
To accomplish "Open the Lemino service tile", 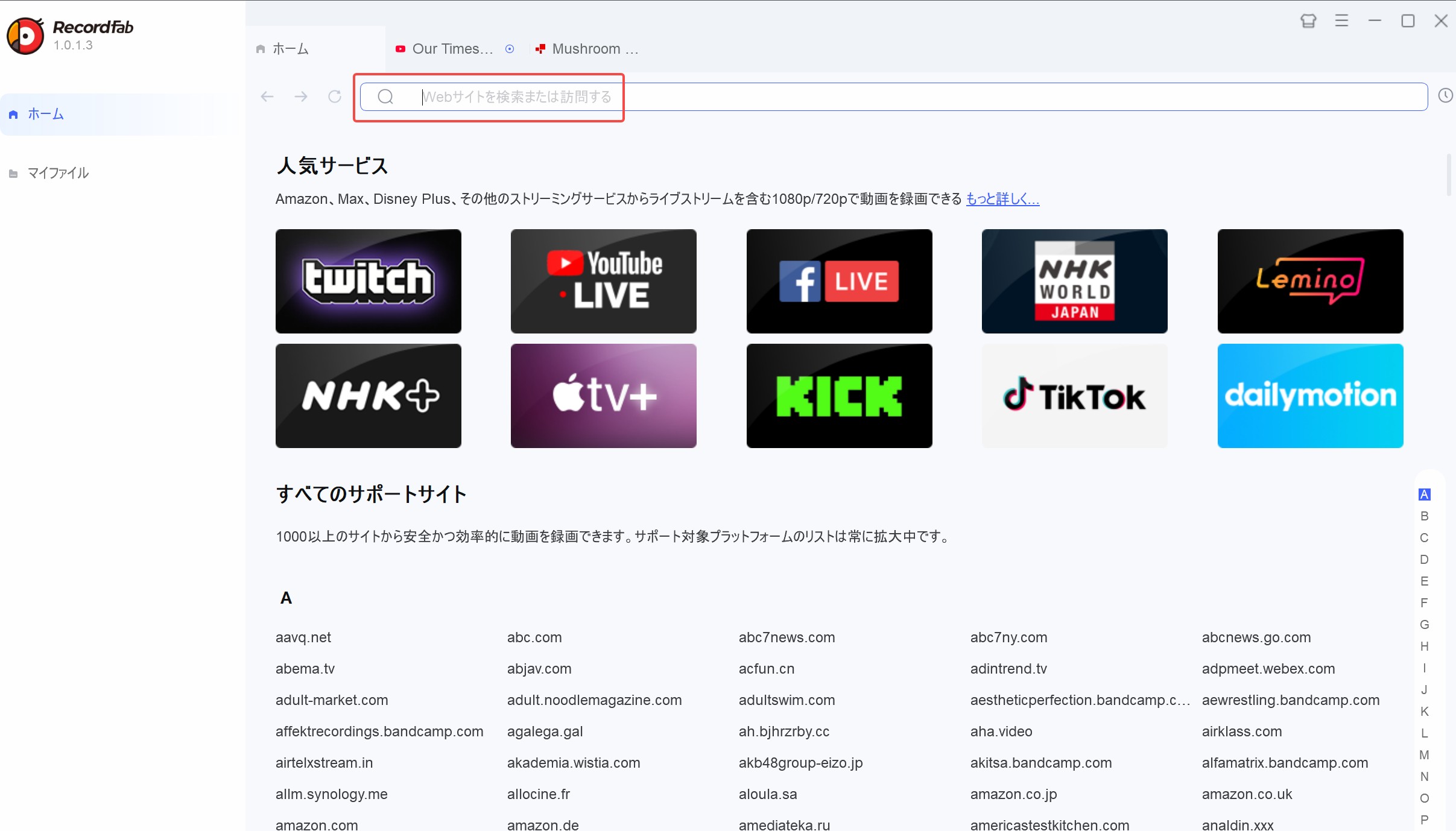I will pyautogui.click(x=1311, y=281).
